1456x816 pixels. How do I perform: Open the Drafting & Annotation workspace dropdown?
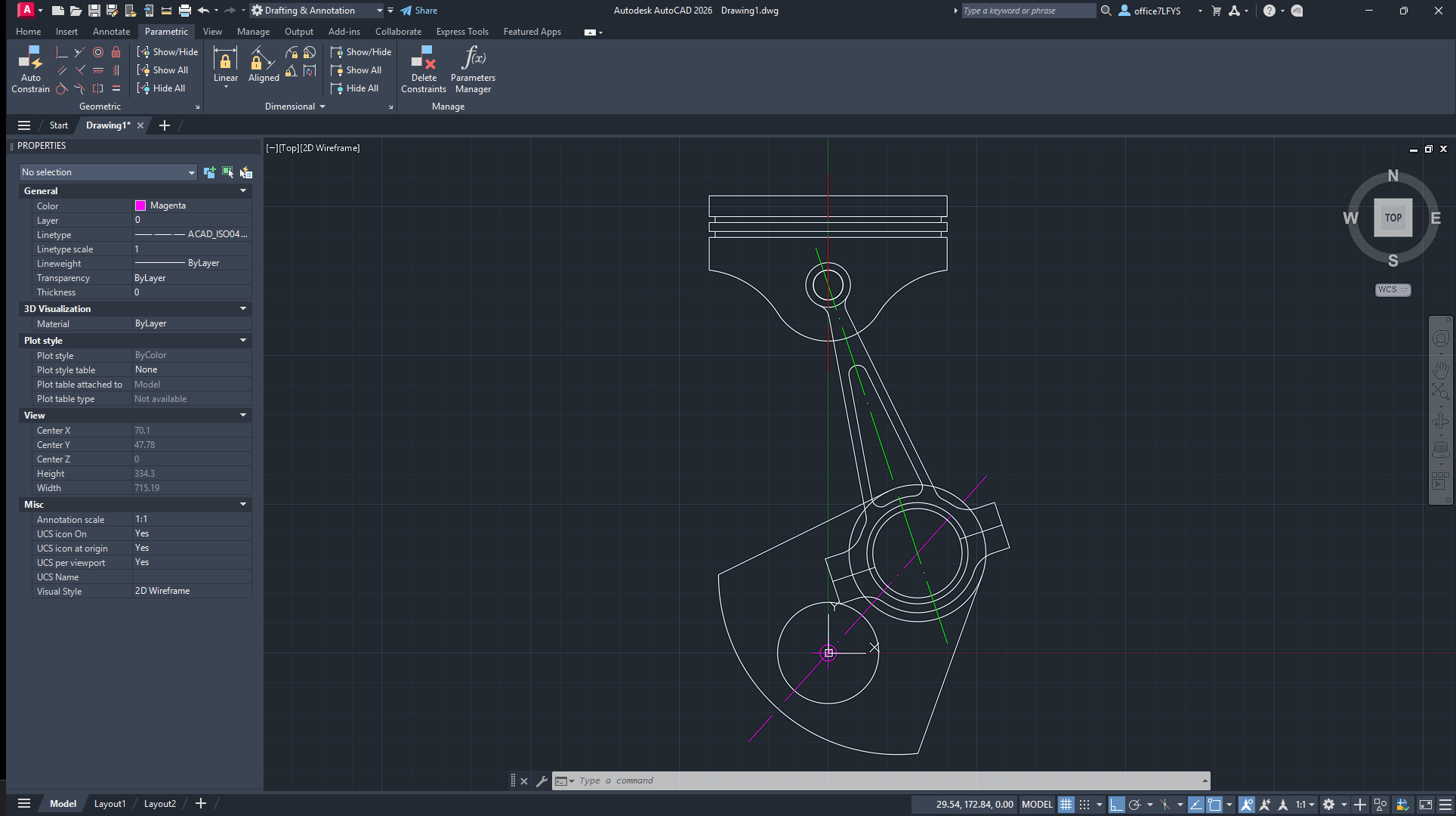(316, 11)
